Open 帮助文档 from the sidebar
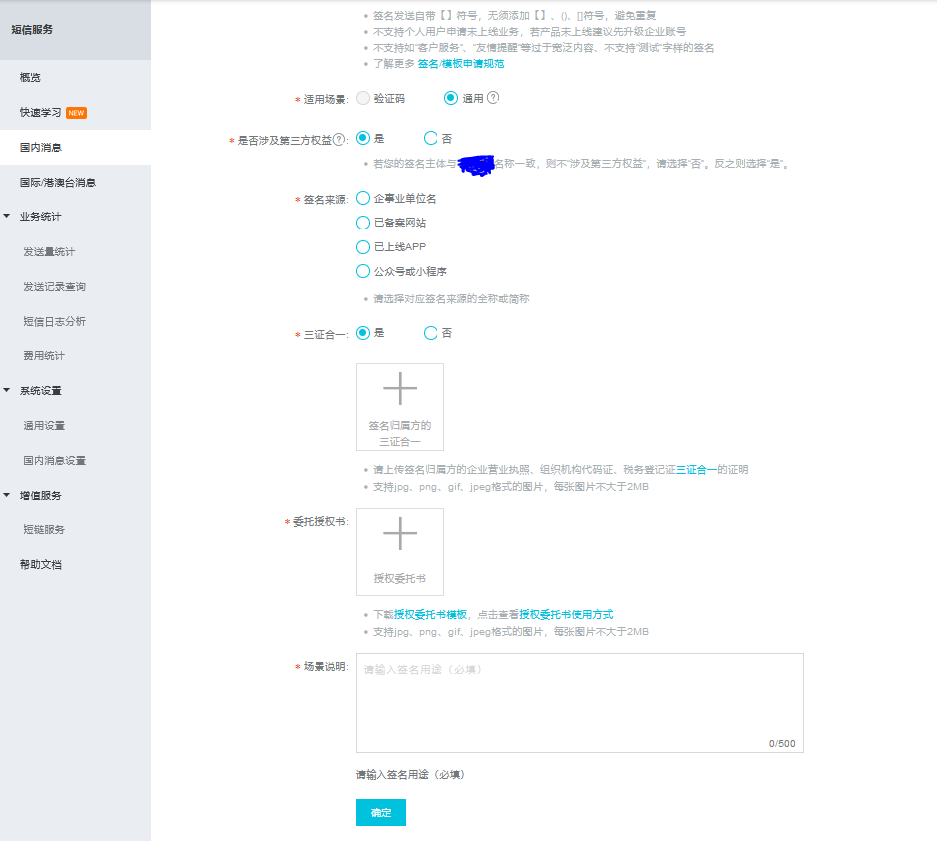 [40, 563]
